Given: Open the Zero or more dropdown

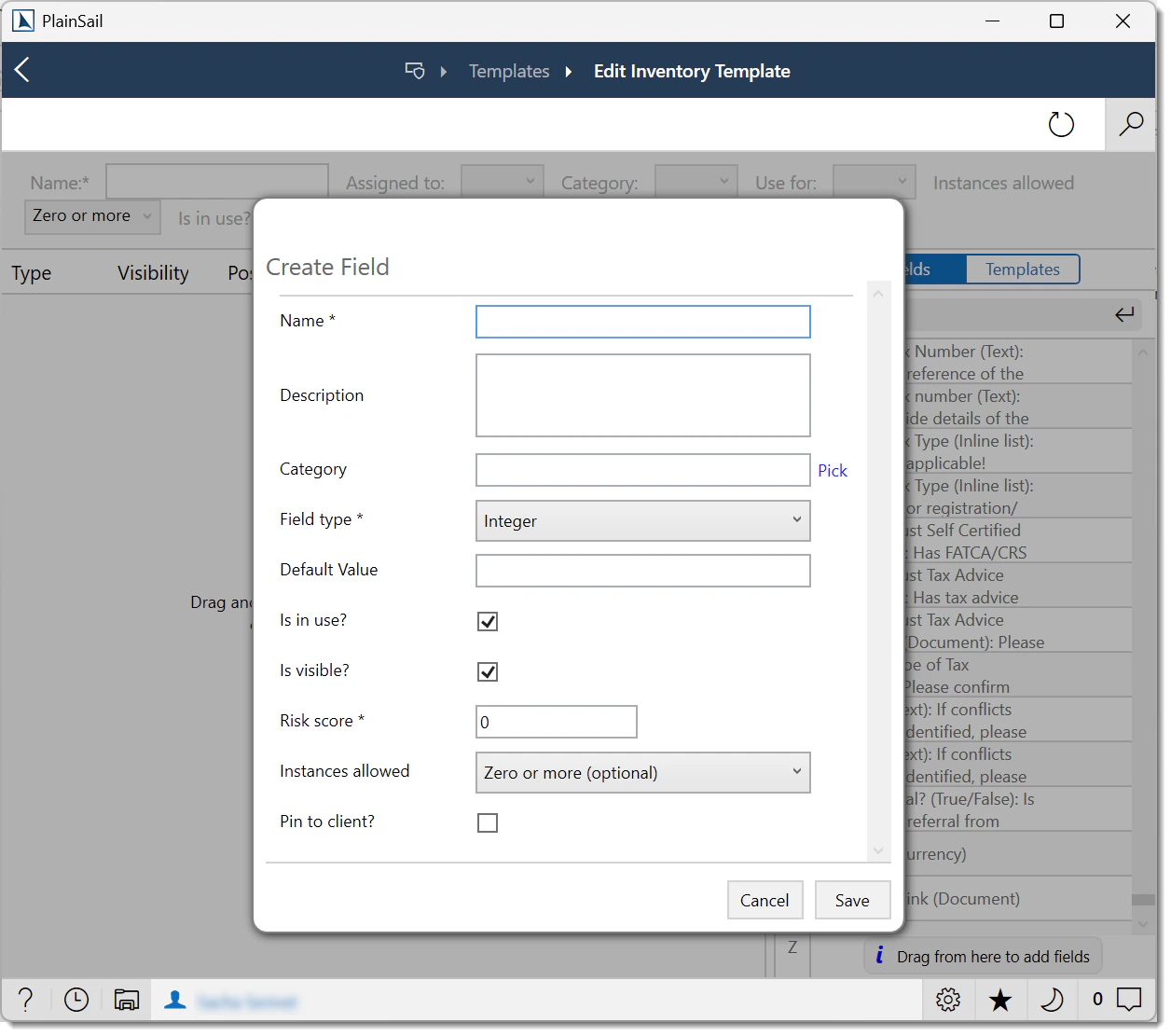Looking at the screenshot, I should (x=92, y=216).
